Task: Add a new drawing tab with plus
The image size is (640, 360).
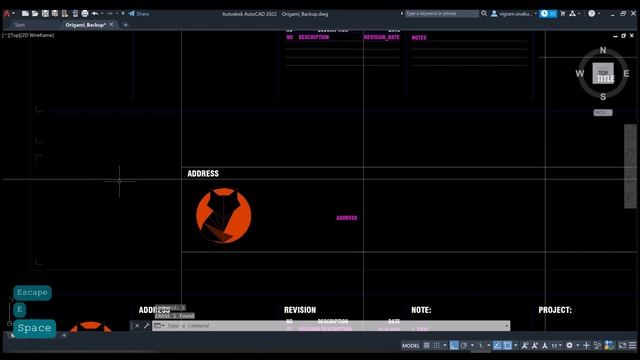Action: (125, 25)
